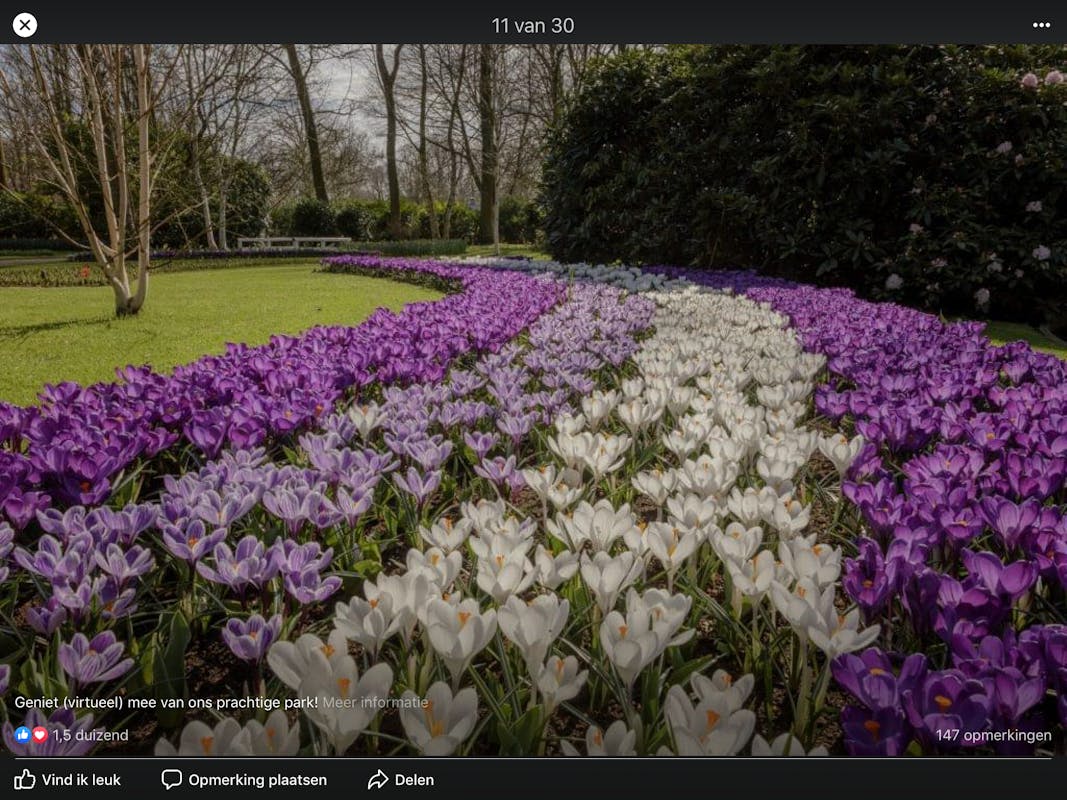Click the speech bubble comment icon
Screen dimensions: 1067x800
click(x=172, y=779)
